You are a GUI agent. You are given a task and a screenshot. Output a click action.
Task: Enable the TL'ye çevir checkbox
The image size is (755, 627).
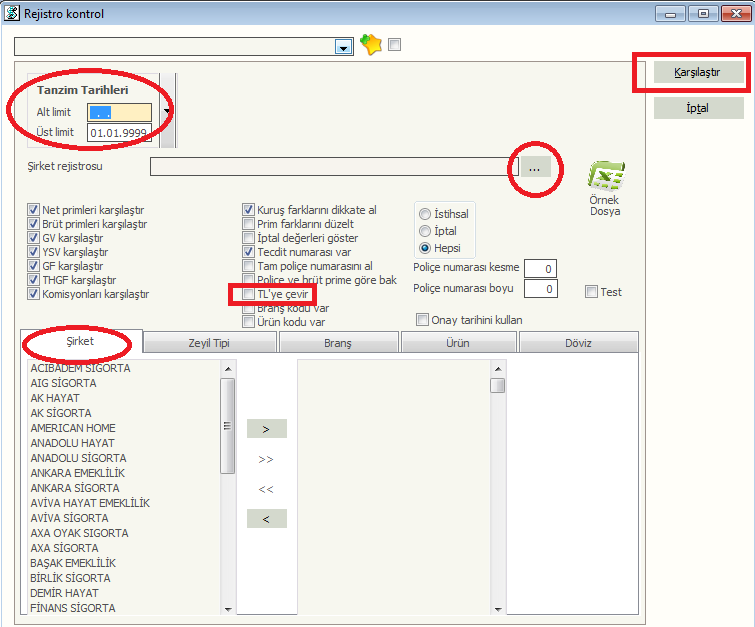(x=249, y=295)
